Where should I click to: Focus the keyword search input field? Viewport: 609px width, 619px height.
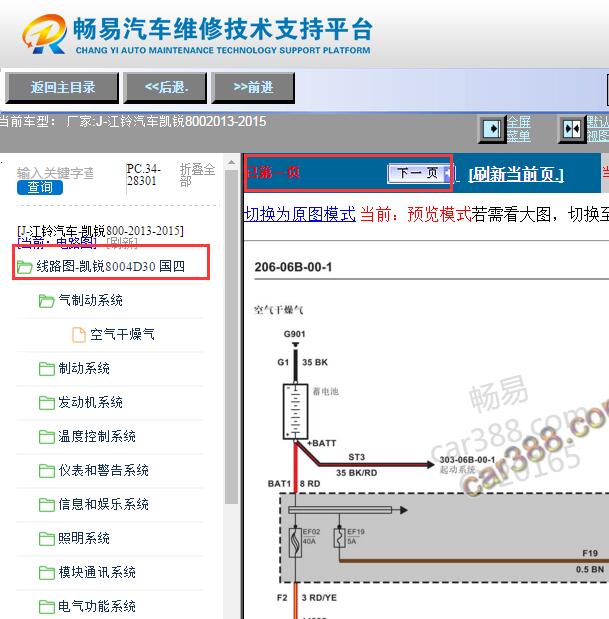click(x=55, y=173)
